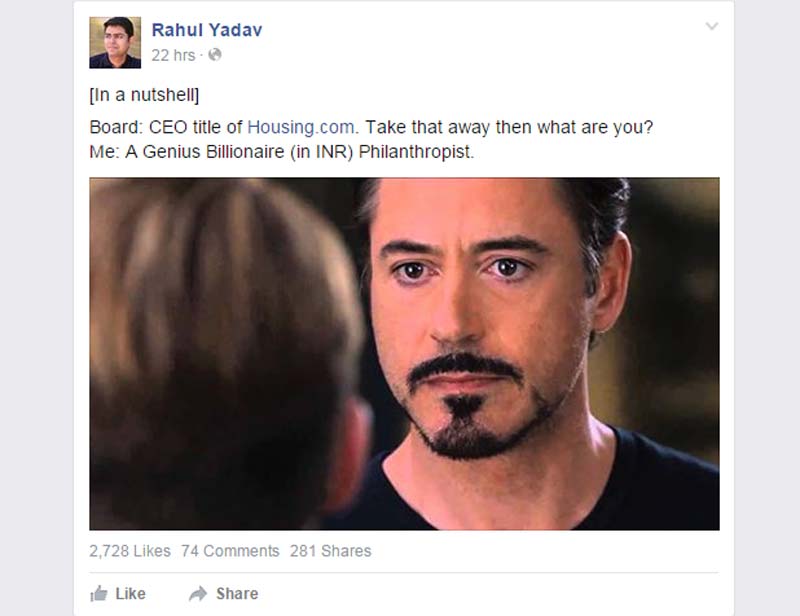Click the Like button label
800x616 pixels.
pos(131,594)
